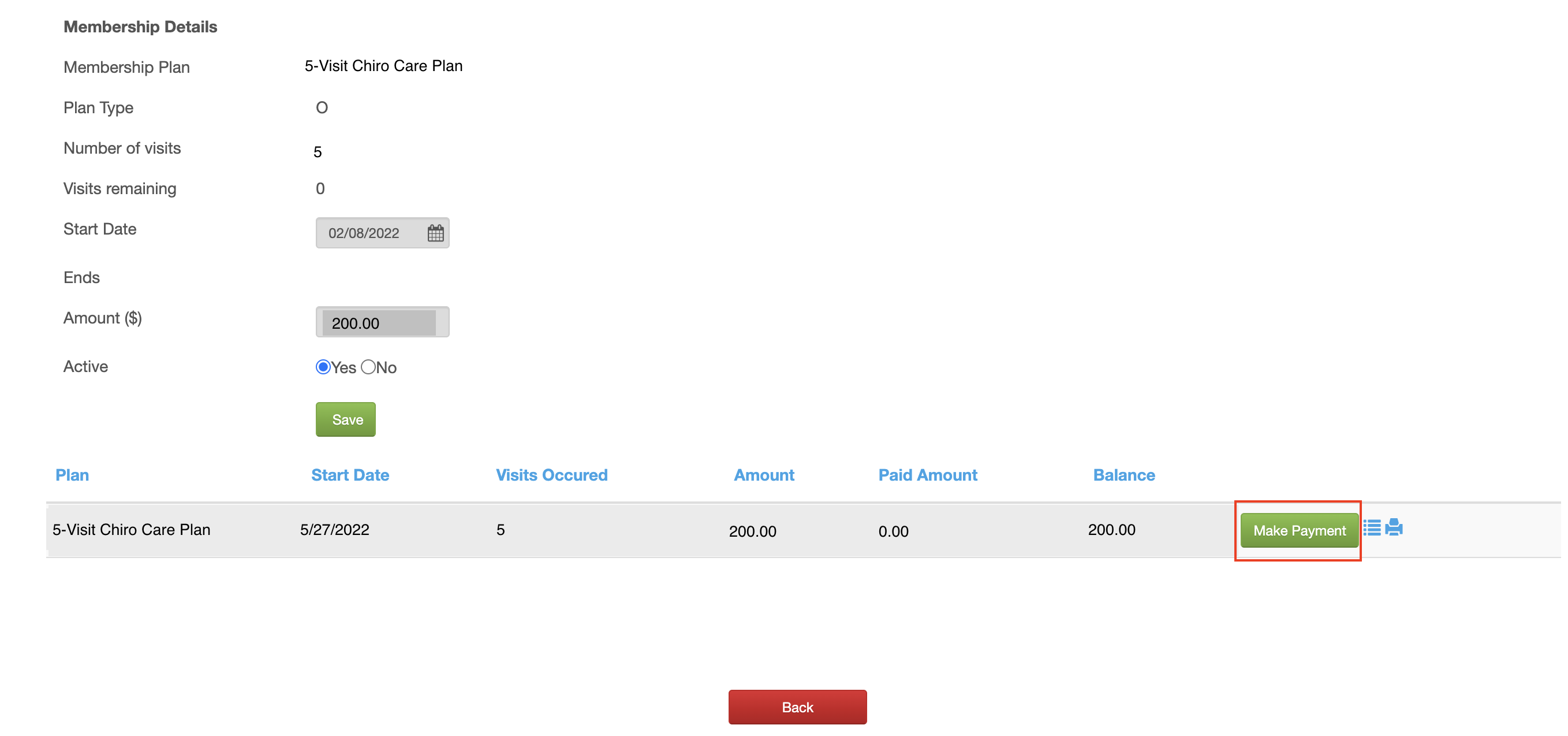The height and width of the screenshot is (736, 1568).
Task: Click the Visits Occured value '5' in row
Action: click(x=501, y=529)
